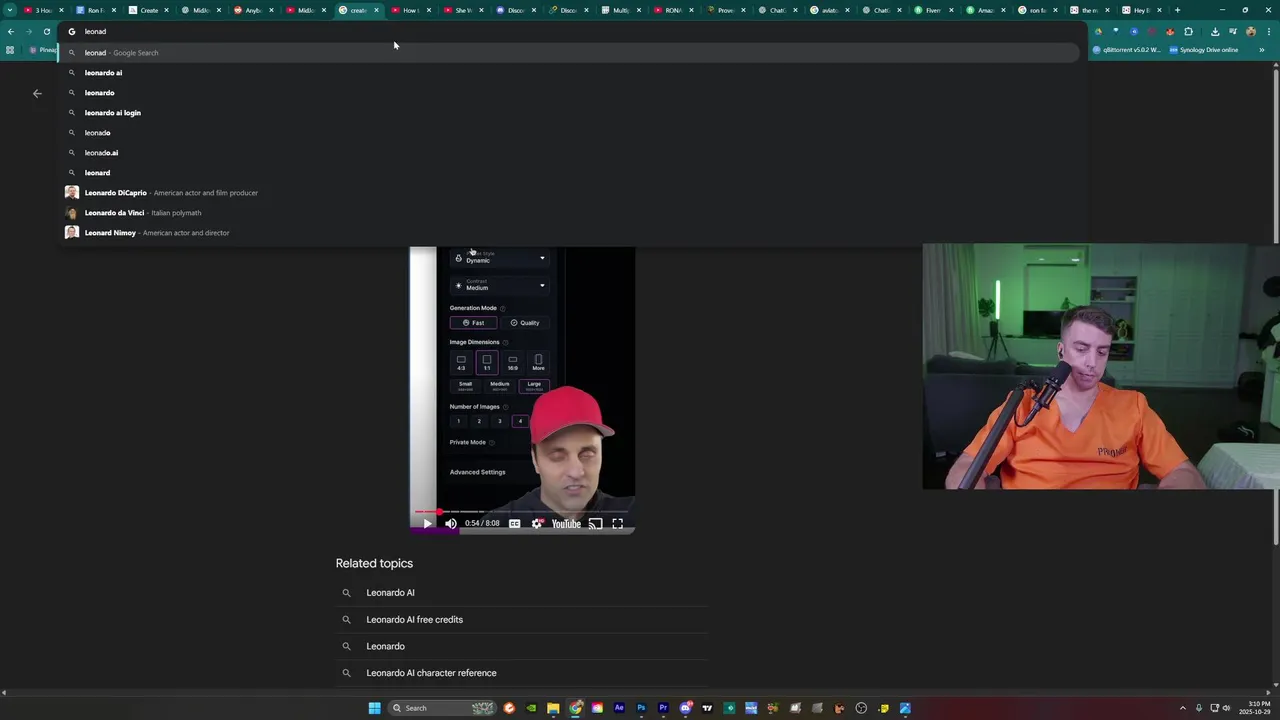
Task: Select 'leonad - Google Search' suggestion
Action: pyautogui.click(x=570, y=52)
